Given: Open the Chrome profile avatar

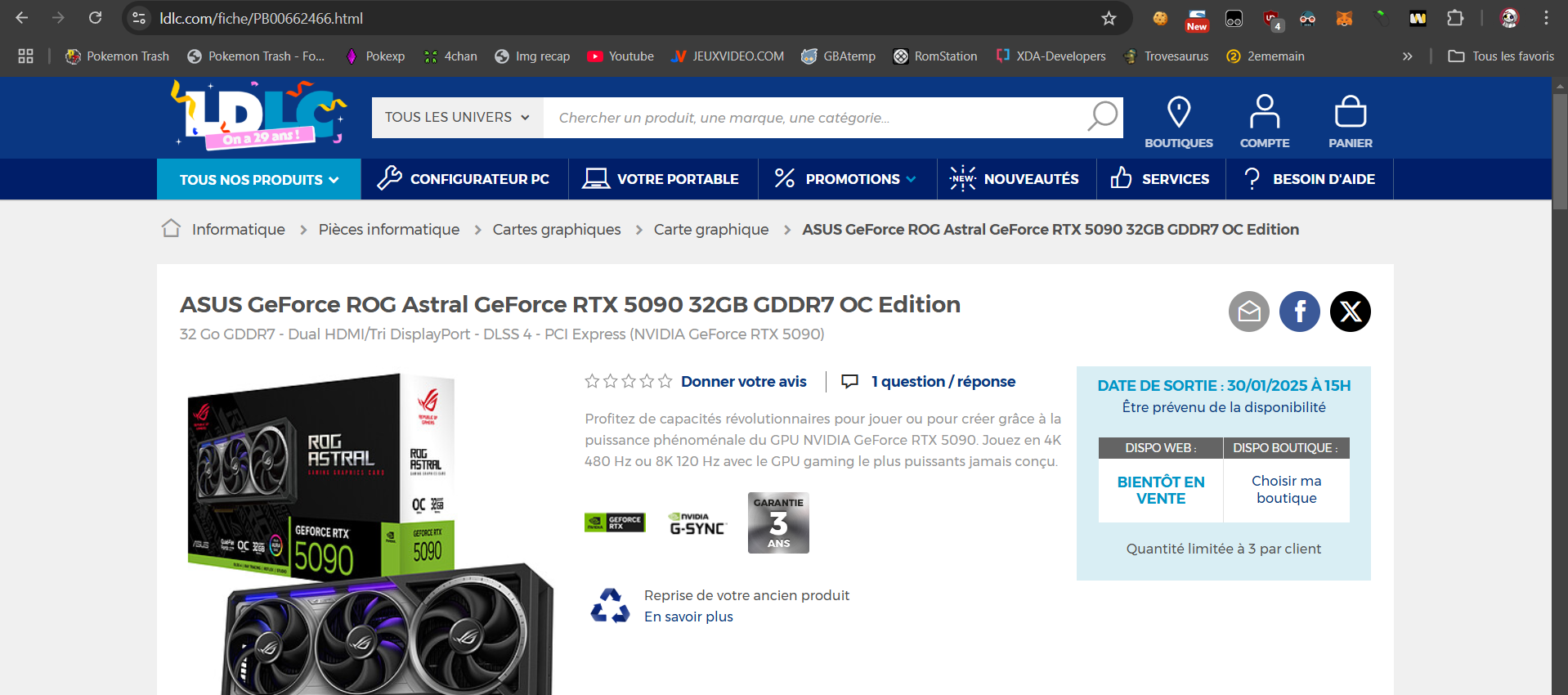Looking at the screenshot, I should pyautogui.click(x=1509, y=18).
